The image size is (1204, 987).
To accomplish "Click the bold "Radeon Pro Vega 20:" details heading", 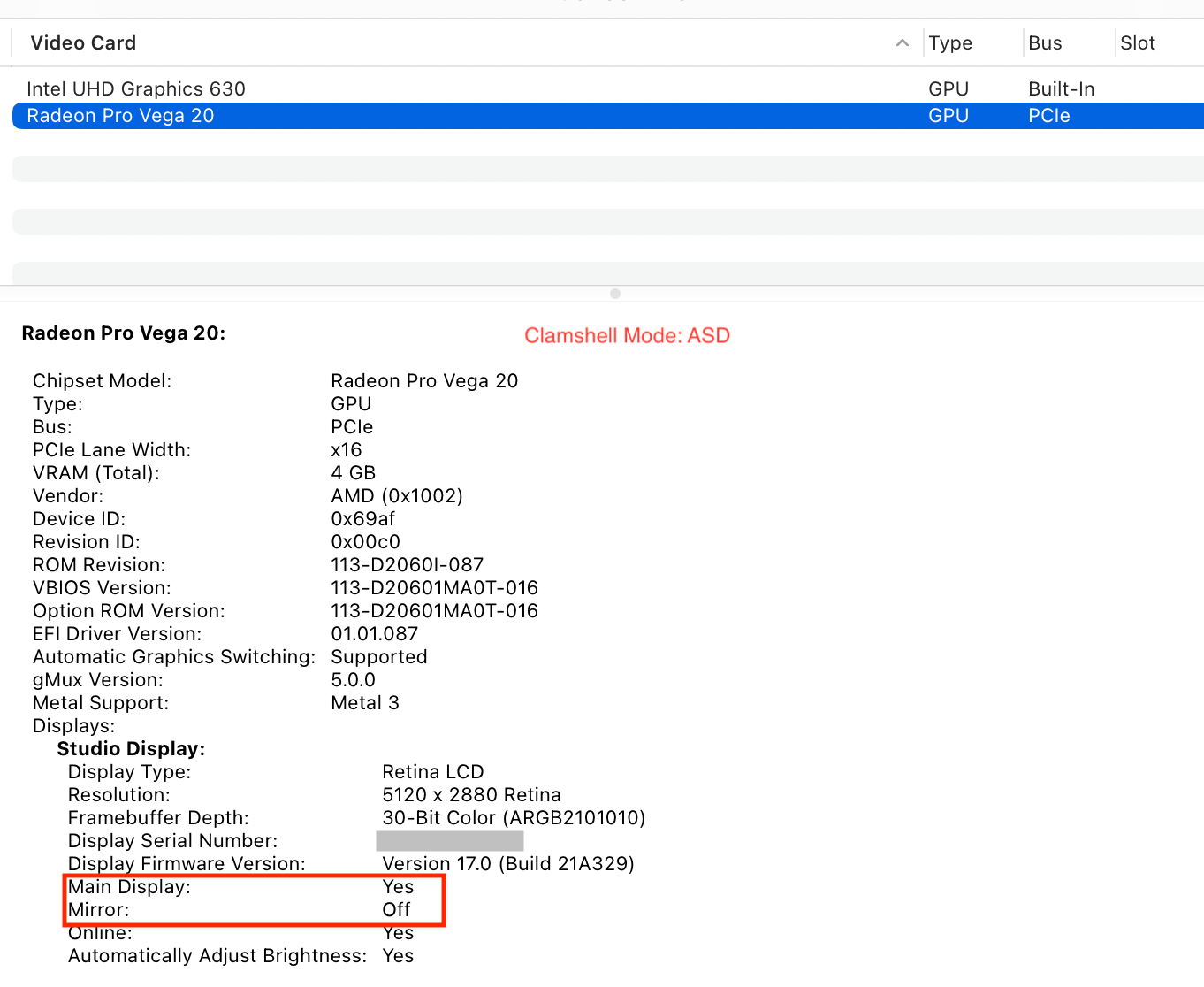I will point(124,333).
